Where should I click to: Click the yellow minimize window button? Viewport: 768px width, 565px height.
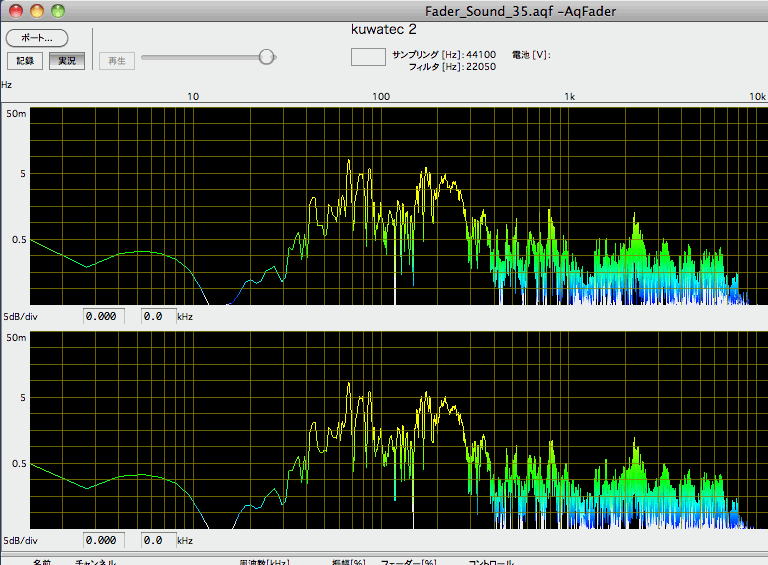(37, 11)
